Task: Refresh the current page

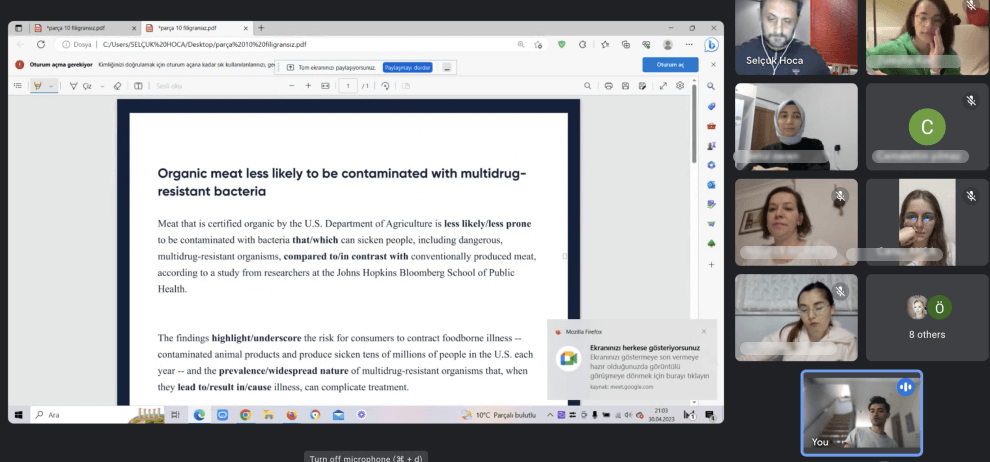Action: tap(41, 45)
